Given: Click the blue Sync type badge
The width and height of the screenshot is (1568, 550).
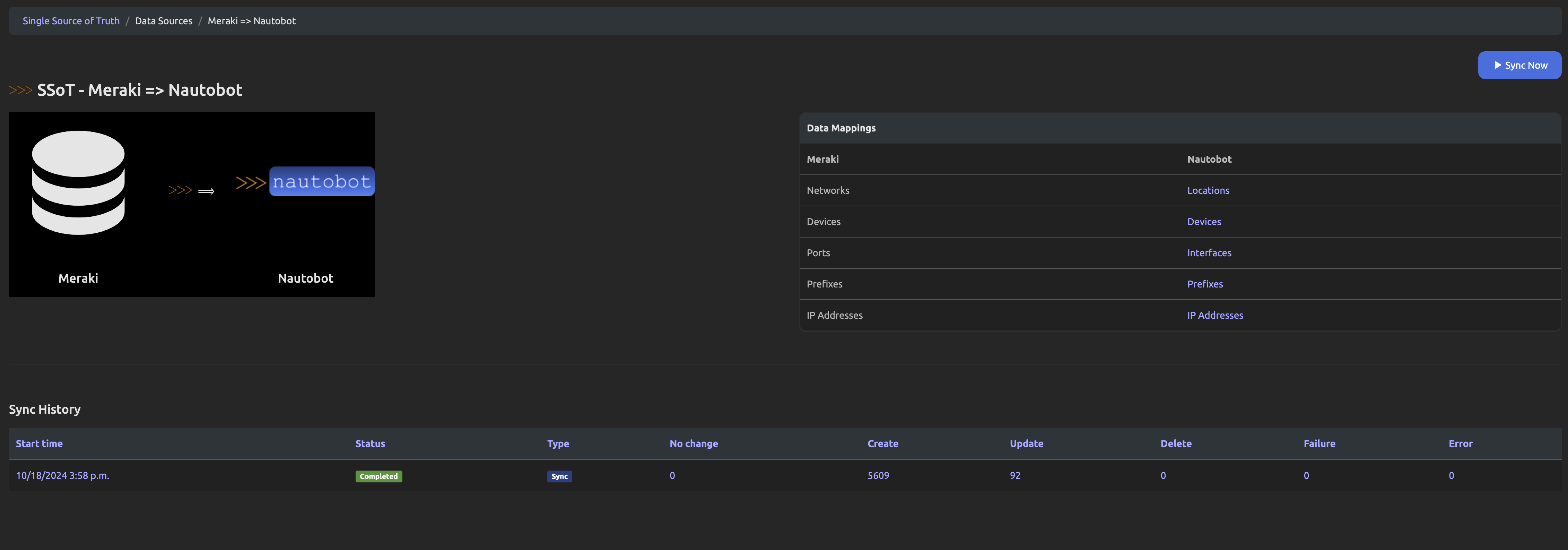Looking at the screenshot, I should pyautogui.click(x=559, y=476).
